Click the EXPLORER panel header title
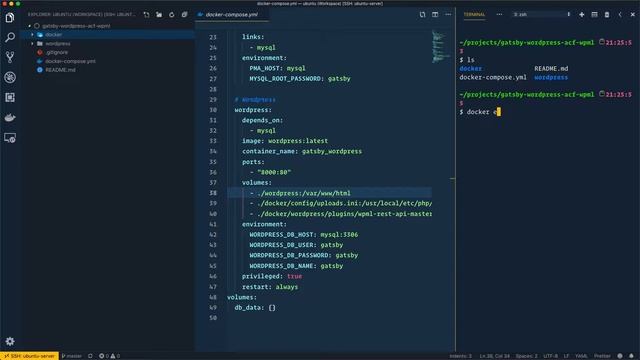 (82, 14)
